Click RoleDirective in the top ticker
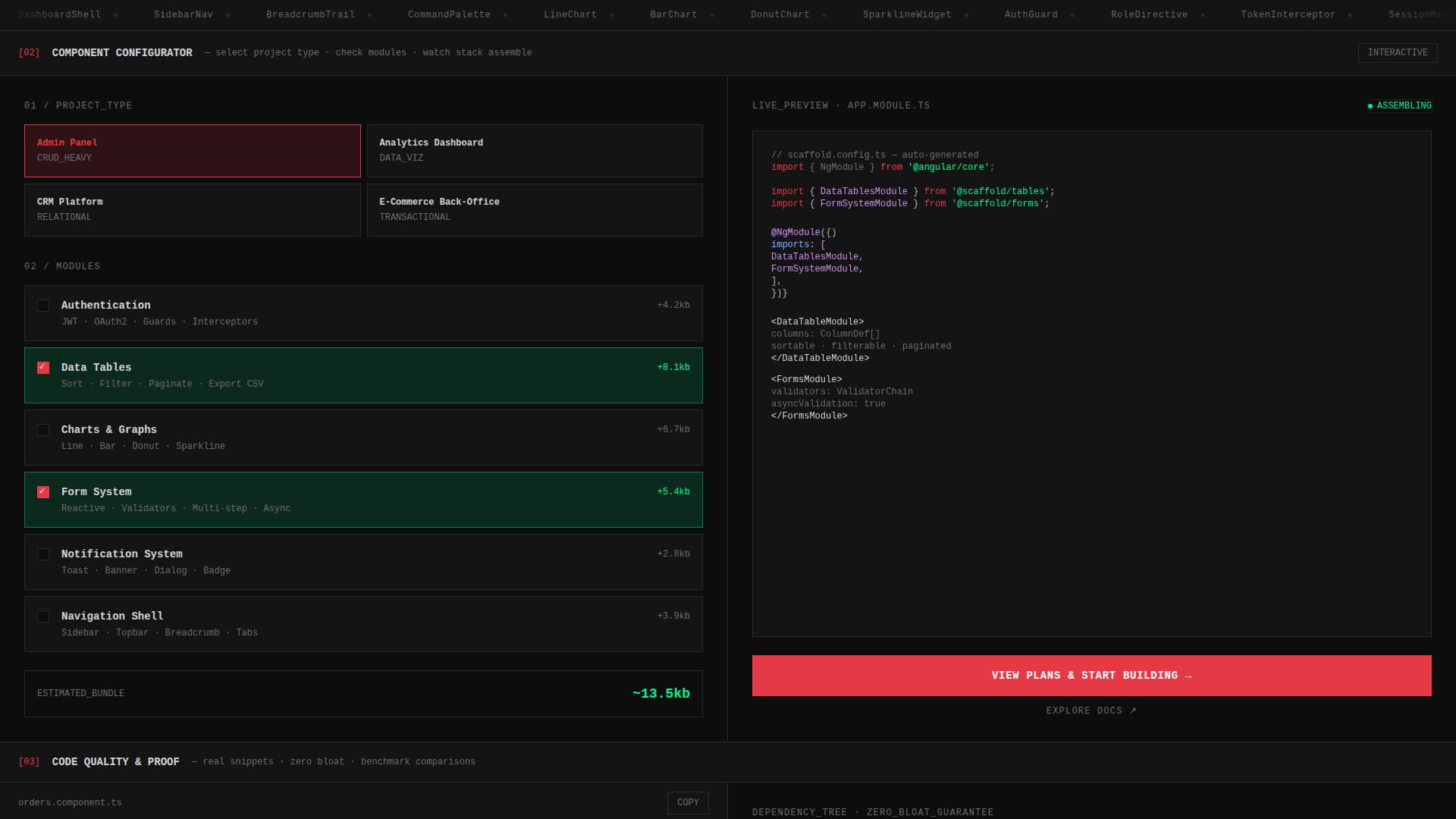 tap(1149, 14)
